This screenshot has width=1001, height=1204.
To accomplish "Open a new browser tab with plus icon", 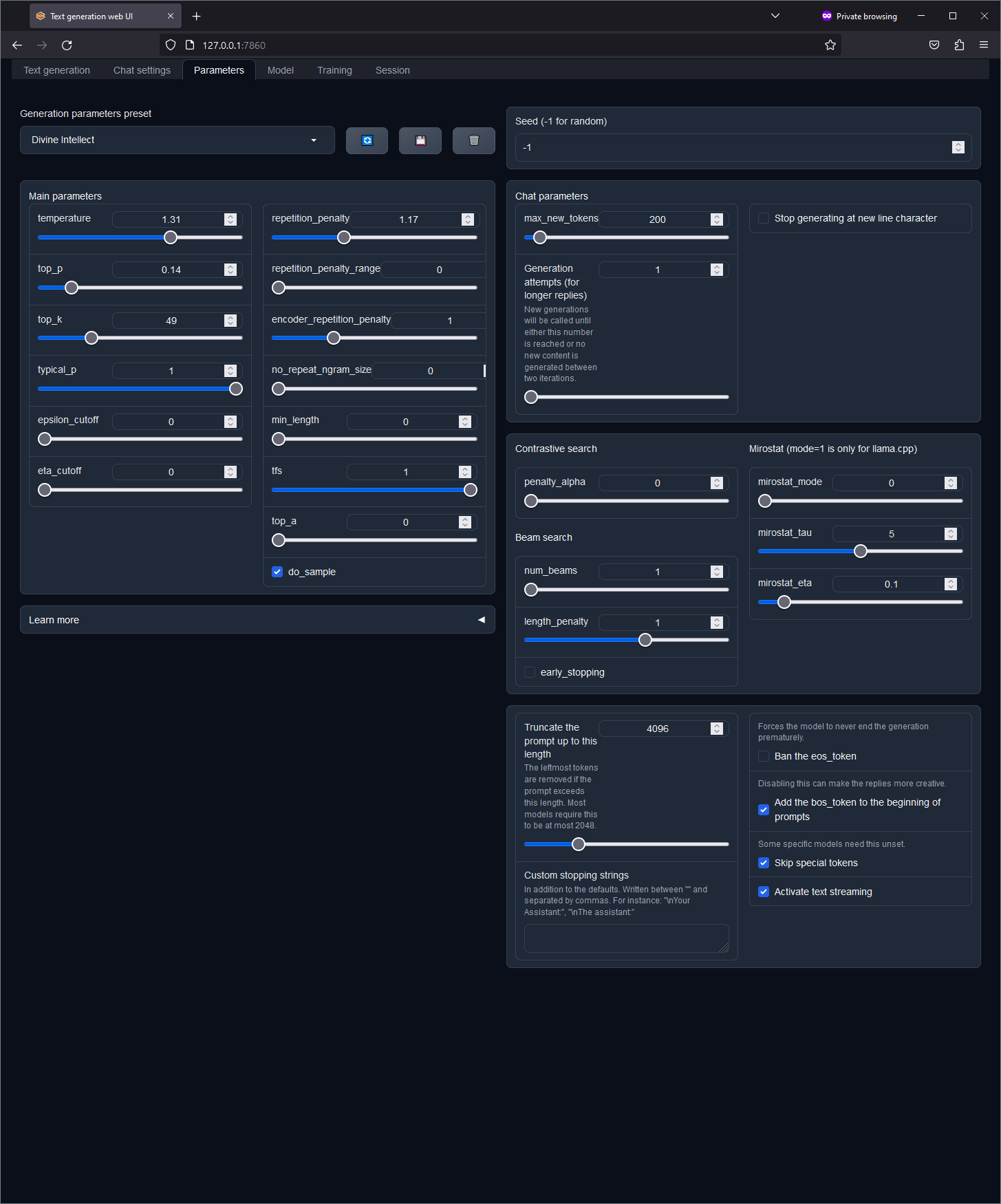I will click(x=197, y=17).
